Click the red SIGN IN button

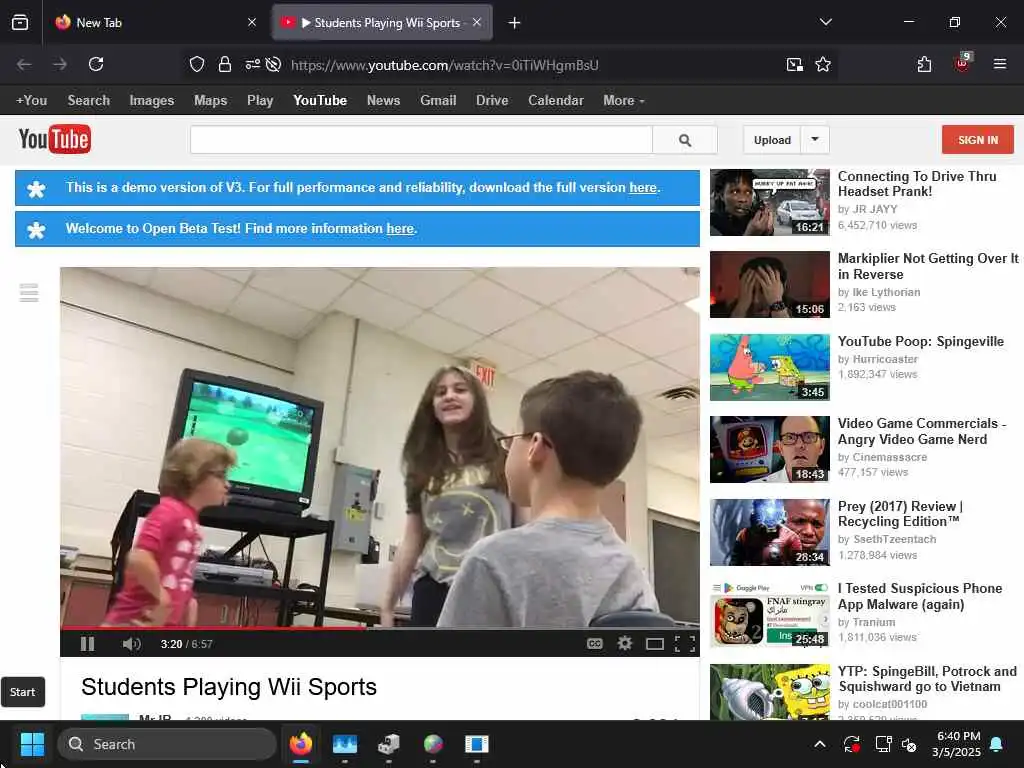click(x=978, y=140)
